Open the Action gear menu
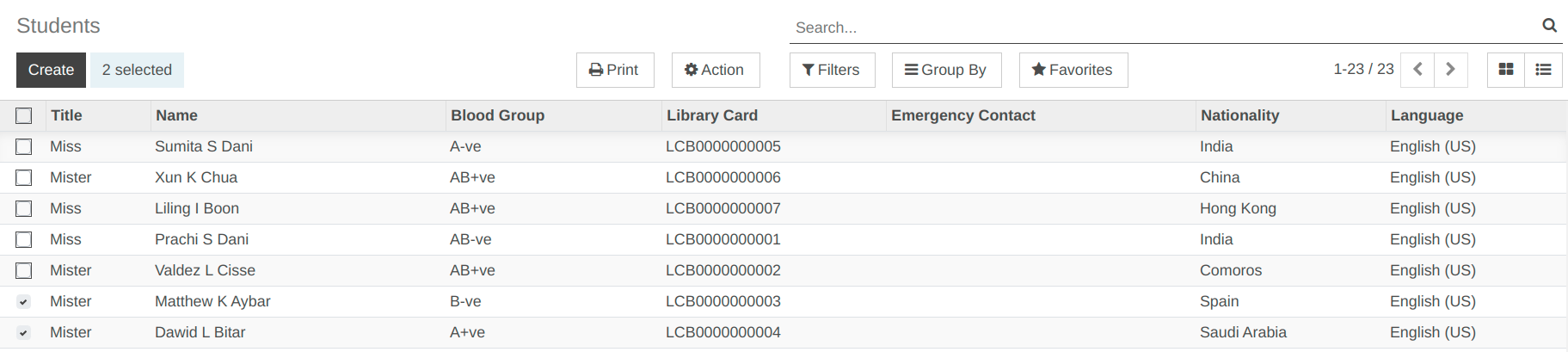 pos(715,70)
